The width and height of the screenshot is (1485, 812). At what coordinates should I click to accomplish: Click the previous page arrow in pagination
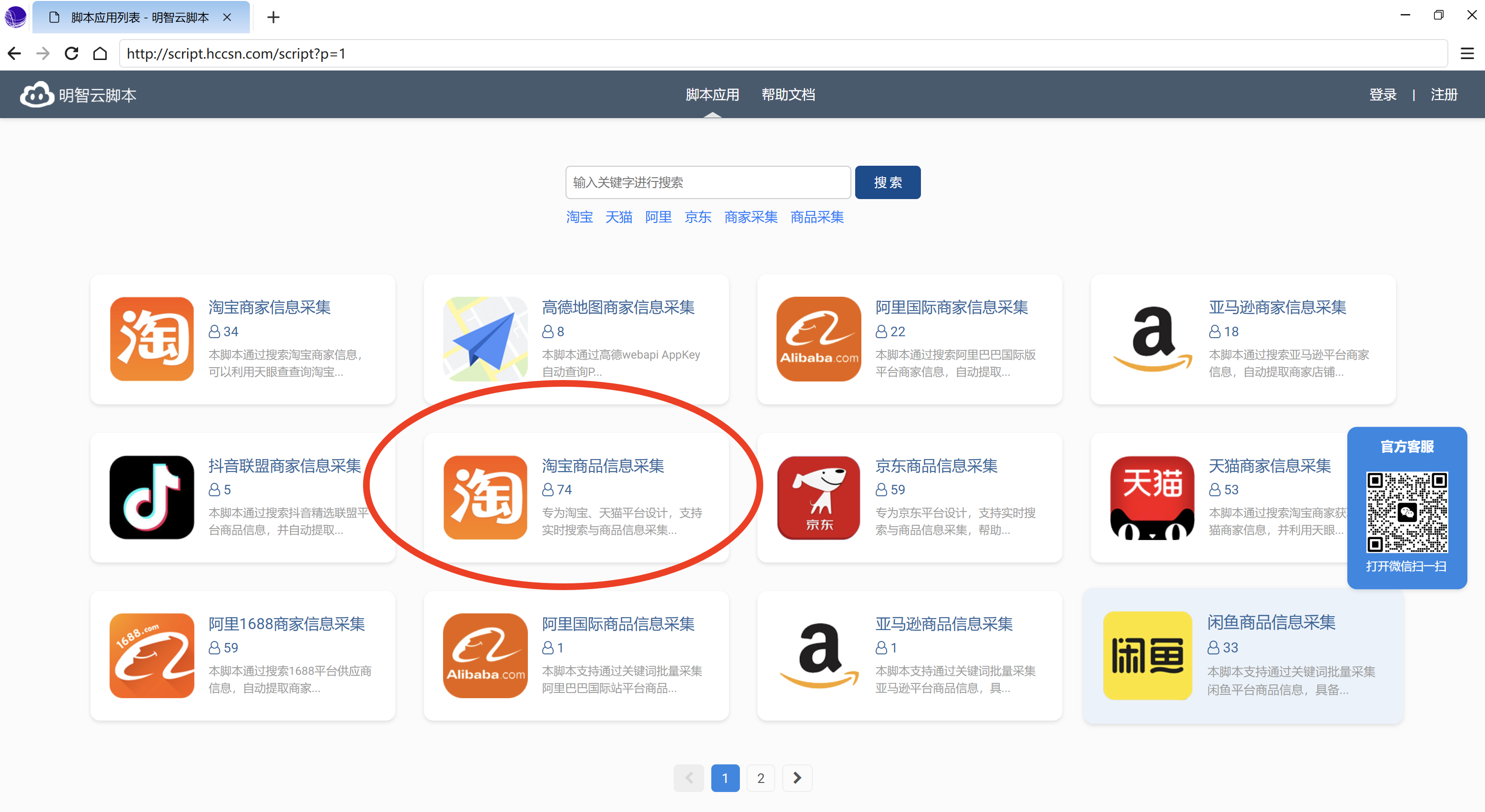click(x=689, y=778)
